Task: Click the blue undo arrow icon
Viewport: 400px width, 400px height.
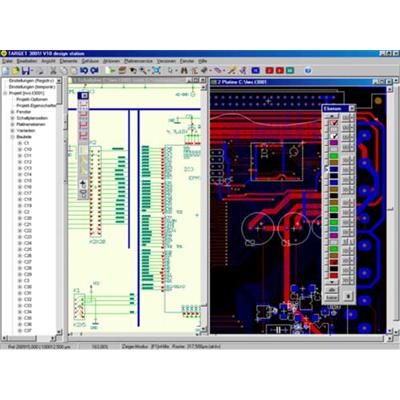Action: [84, 71]
